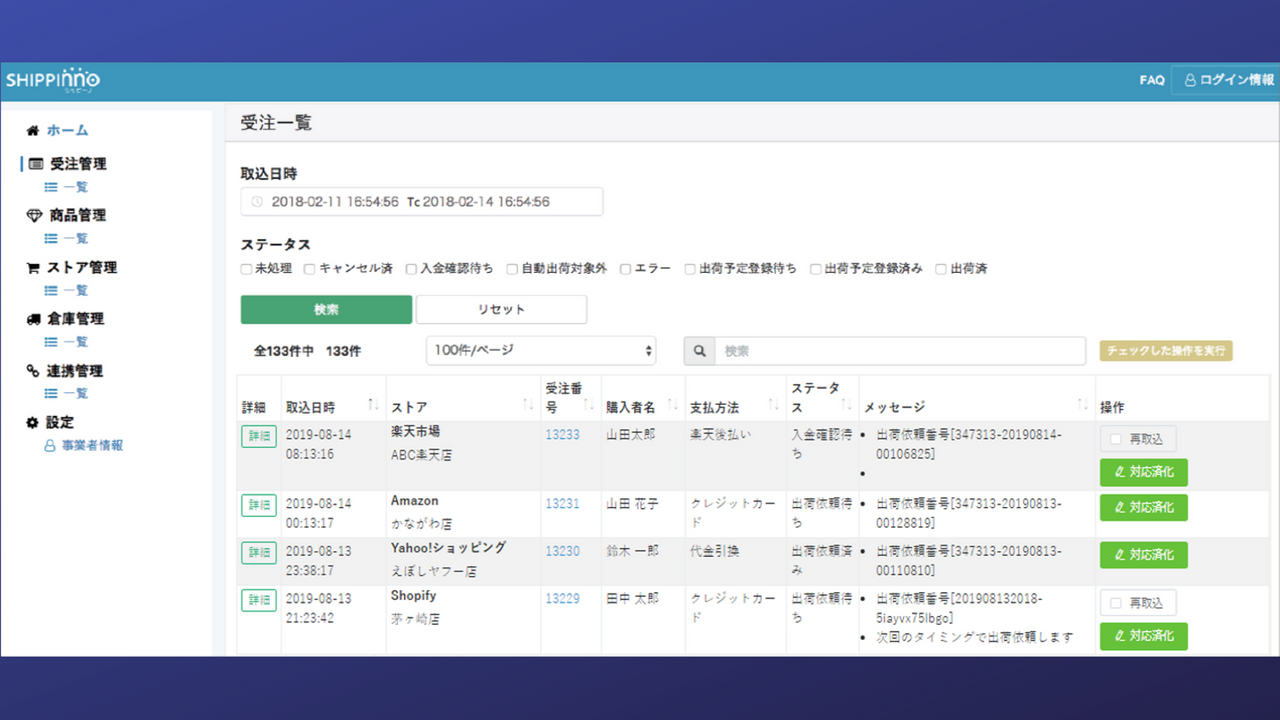The height and width of the screenshot is (720, 1280).
Task: Sort by 取込日時 column arrows
Action: pos(373,405)
